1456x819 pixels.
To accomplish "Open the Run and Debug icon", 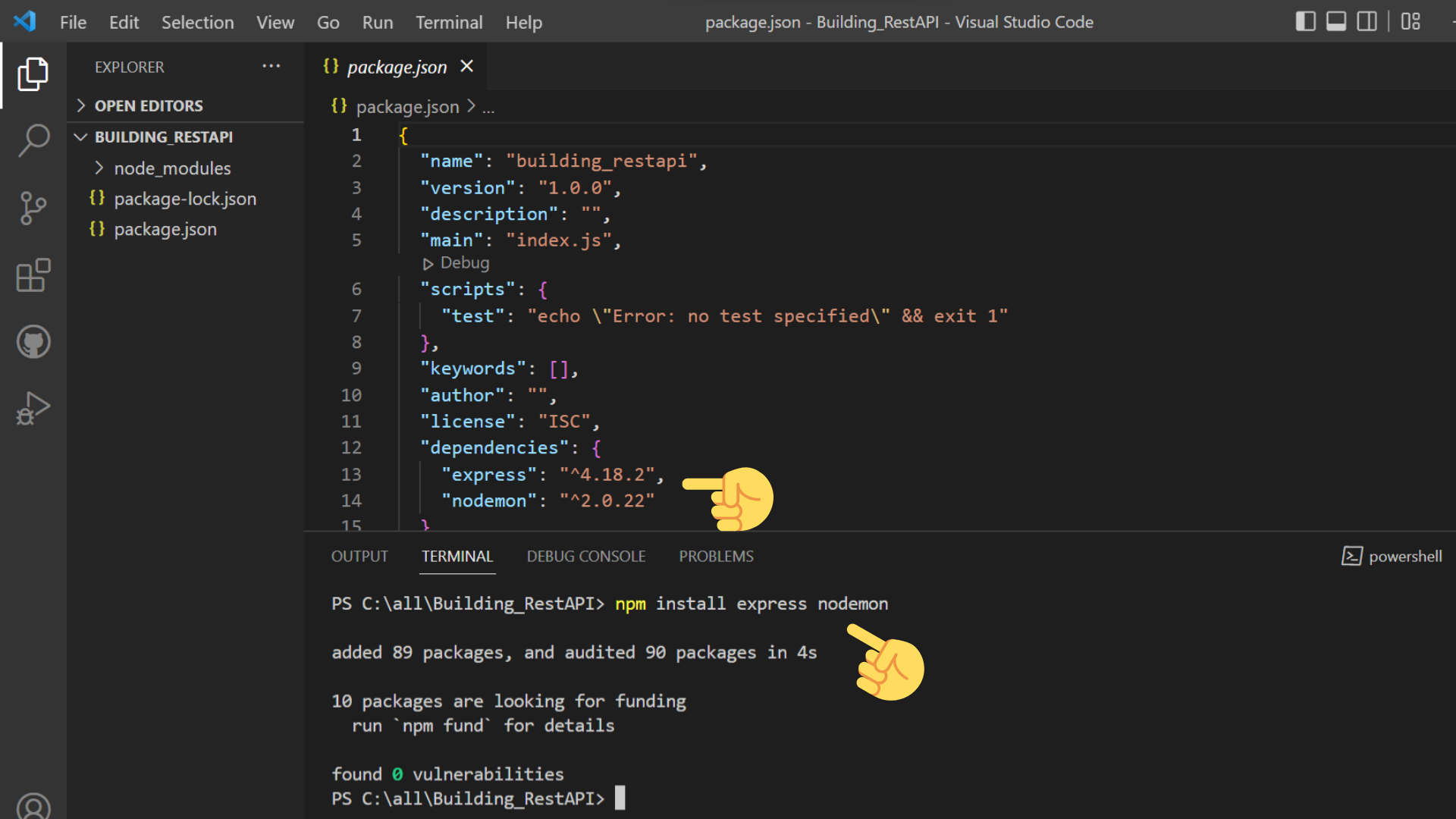I will point(33,410).
